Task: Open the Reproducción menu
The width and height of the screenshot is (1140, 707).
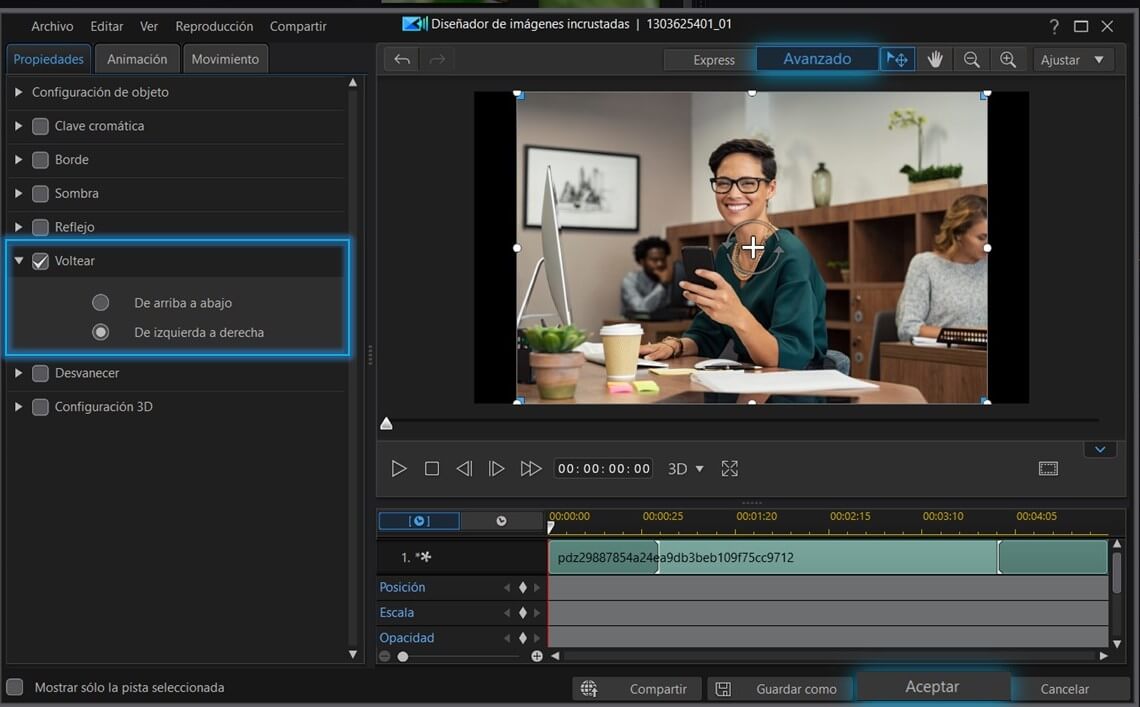Action: 214,26
